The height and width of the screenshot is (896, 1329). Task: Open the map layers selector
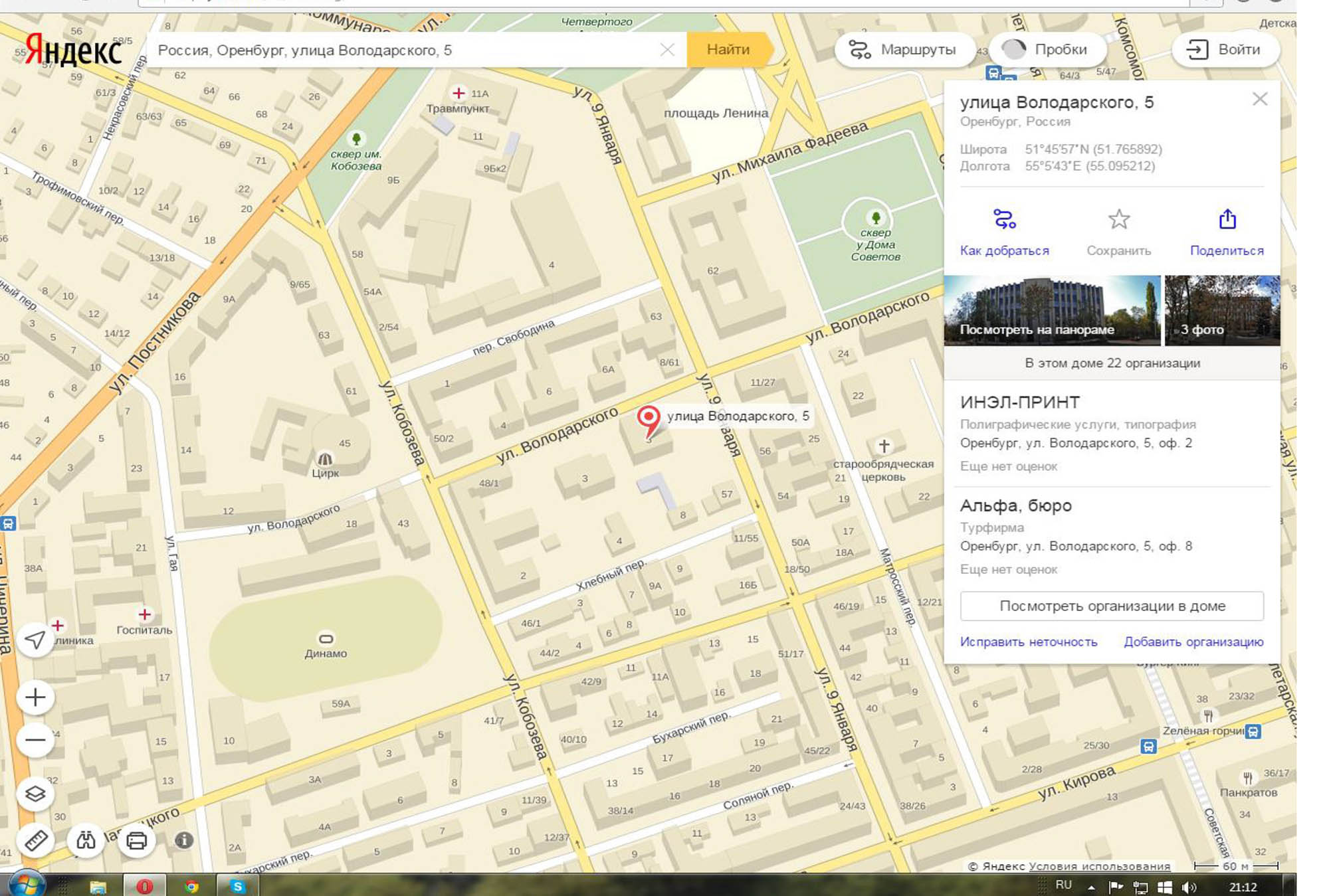35,794
